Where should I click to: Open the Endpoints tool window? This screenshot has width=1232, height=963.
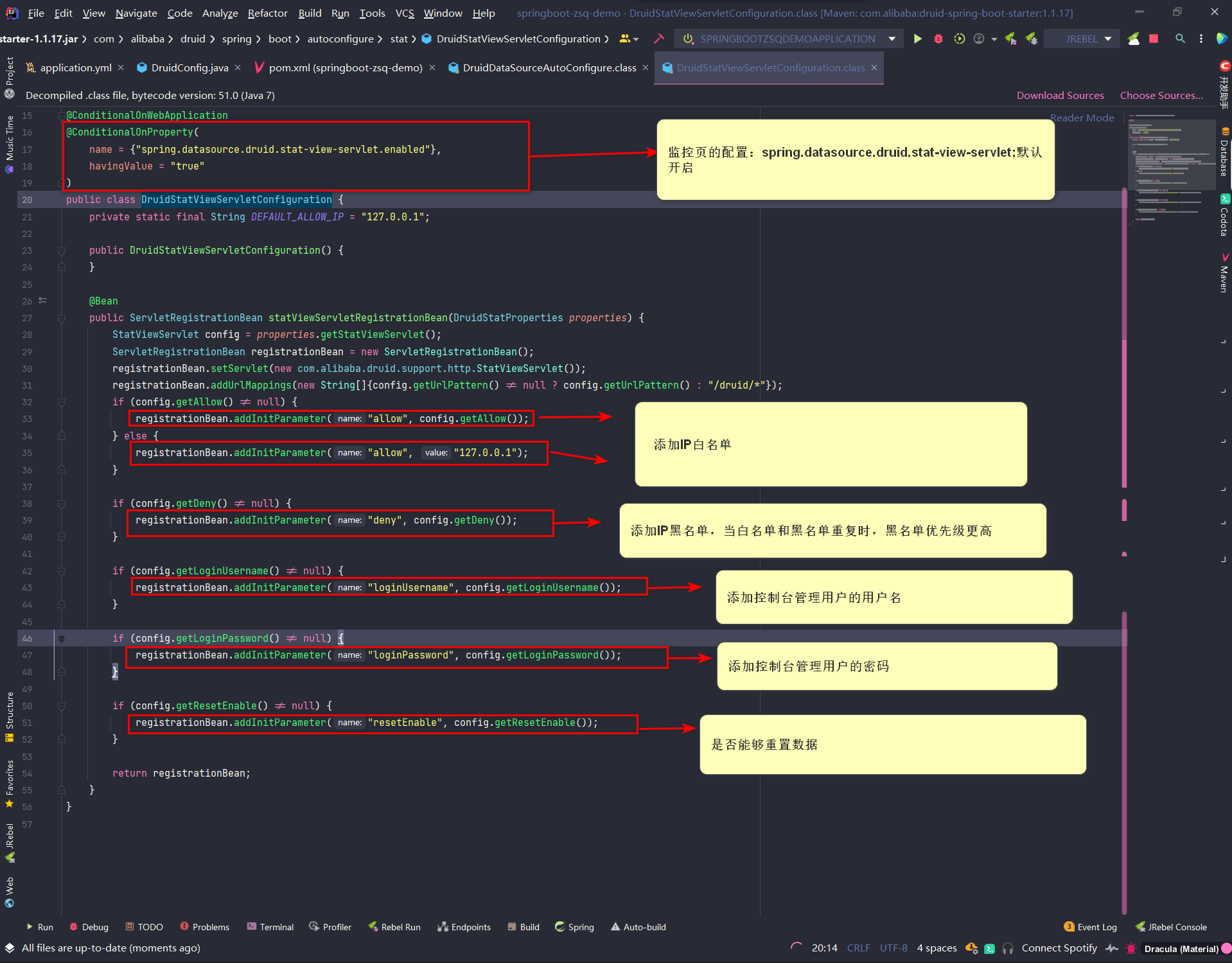464,927
